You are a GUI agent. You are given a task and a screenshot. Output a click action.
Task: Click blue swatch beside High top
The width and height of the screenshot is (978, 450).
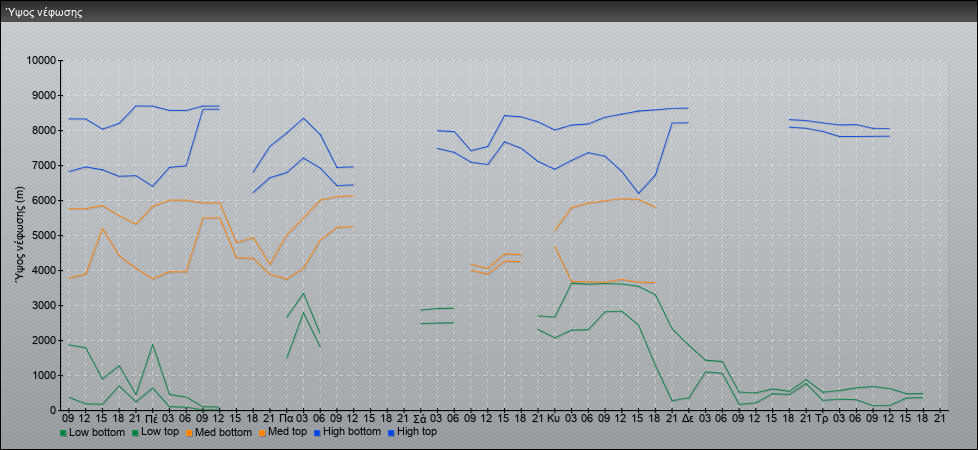pyautogui.click(x=391, y=433)
